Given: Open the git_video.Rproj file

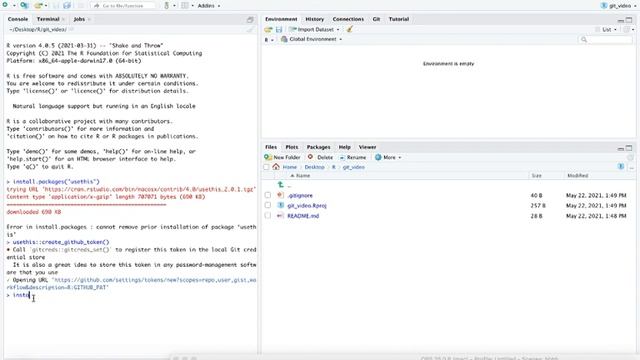Looking at the screenshot, I should click(x=307, y=206).
